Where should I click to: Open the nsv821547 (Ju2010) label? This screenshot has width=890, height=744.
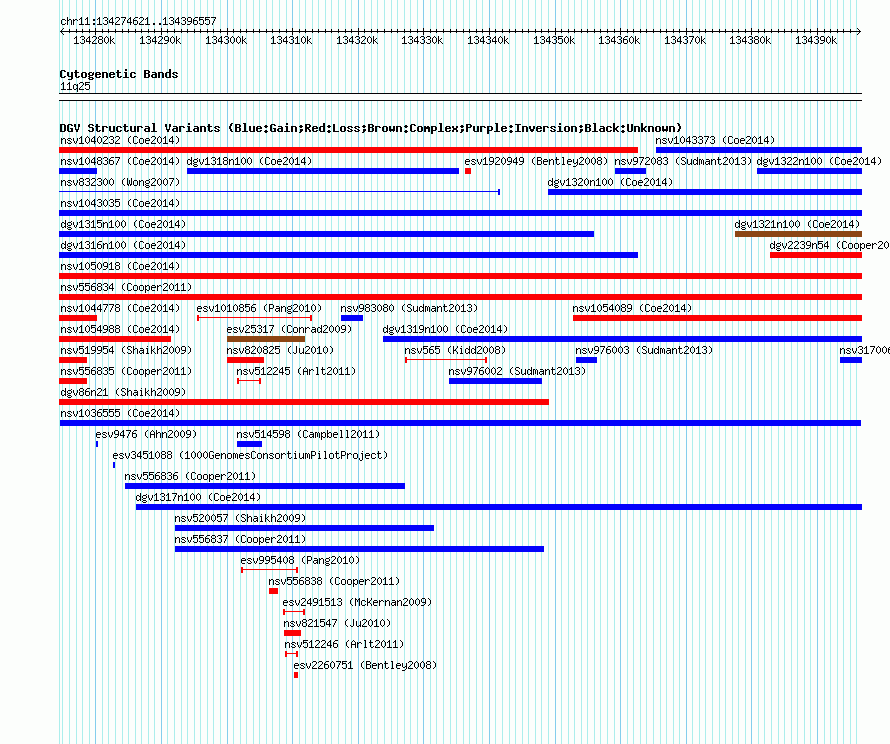[x=337, y=623]
